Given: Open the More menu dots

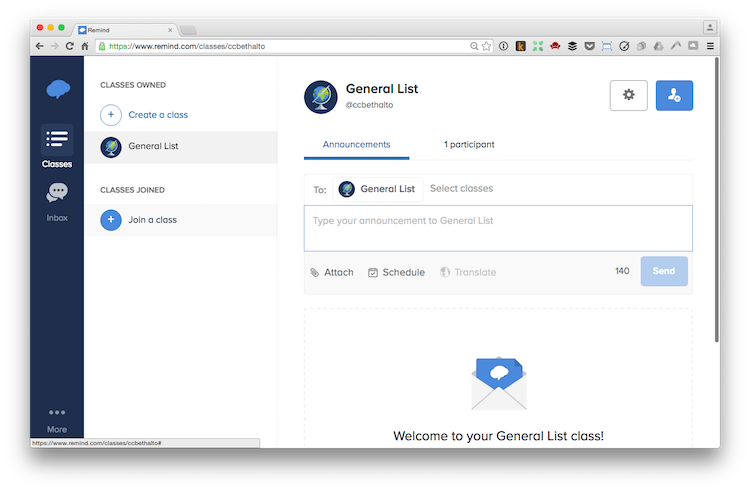Looking at the screenshot, I should pos(57,412).
